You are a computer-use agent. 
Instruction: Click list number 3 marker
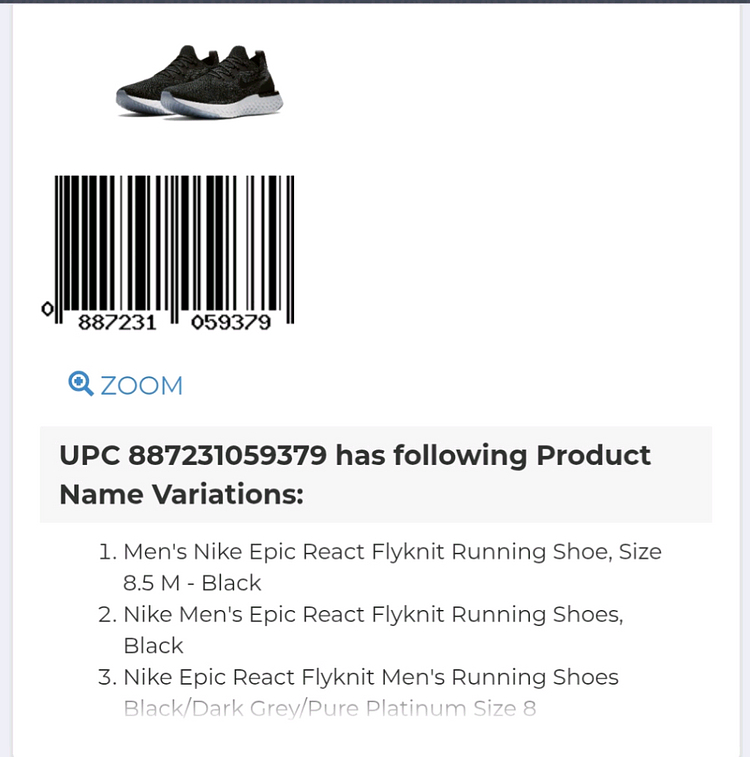pyautogui.click(x=107, y=677)
